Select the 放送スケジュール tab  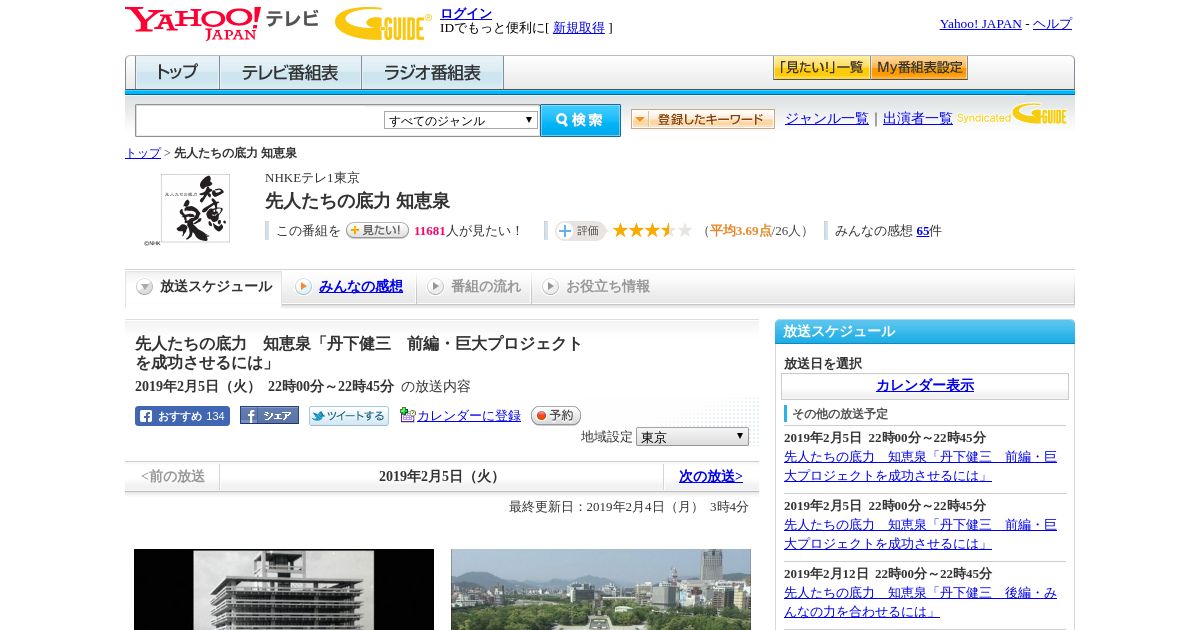click(204, 287)
